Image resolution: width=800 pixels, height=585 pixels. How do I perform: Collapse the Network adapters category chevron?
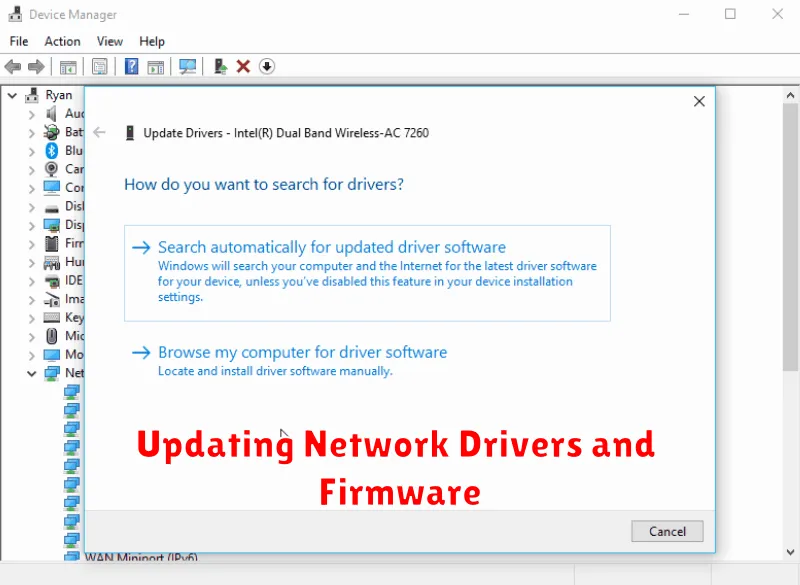[32, 374]
